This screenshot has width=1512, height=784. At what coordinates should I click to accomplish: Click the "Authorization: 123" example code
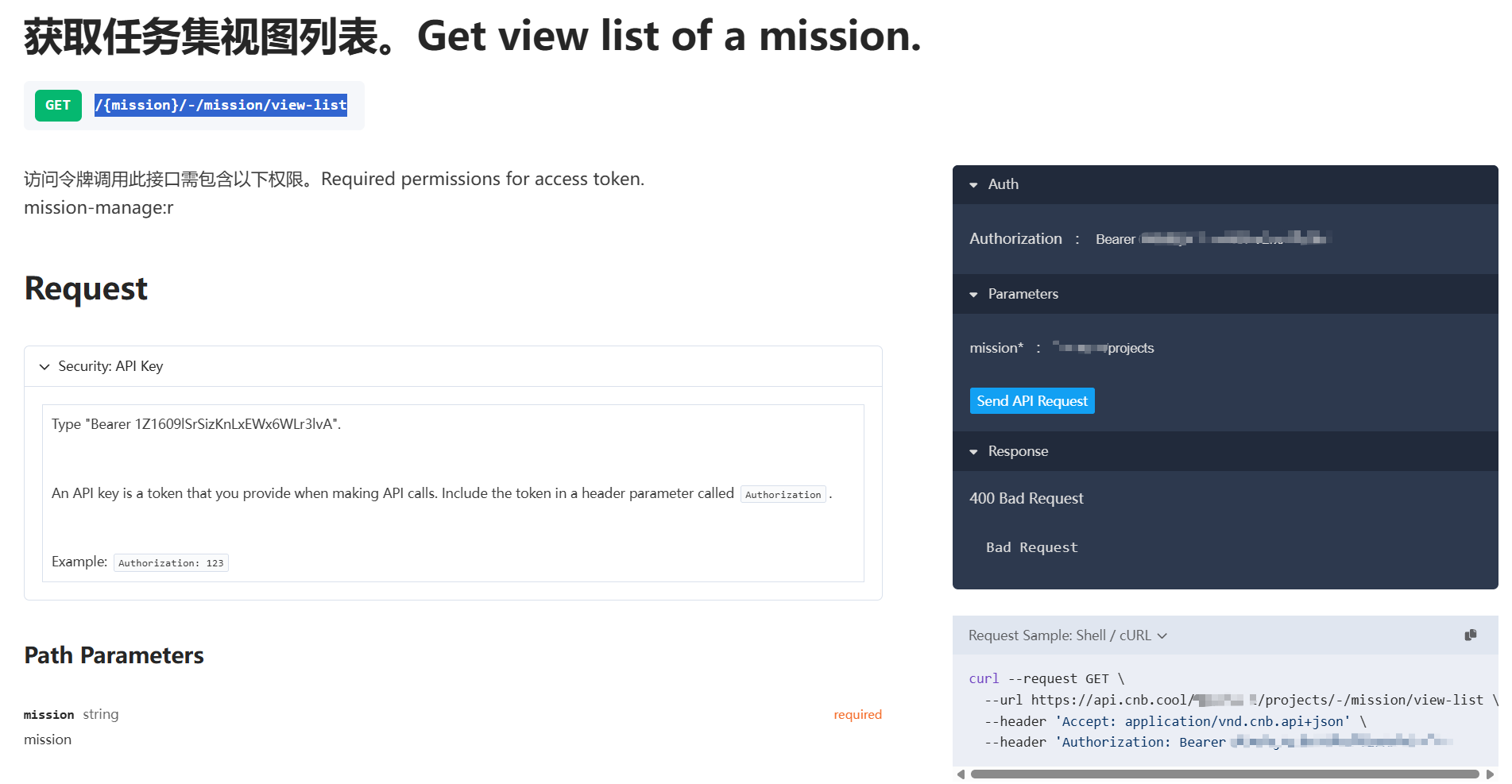pos(171,563)
